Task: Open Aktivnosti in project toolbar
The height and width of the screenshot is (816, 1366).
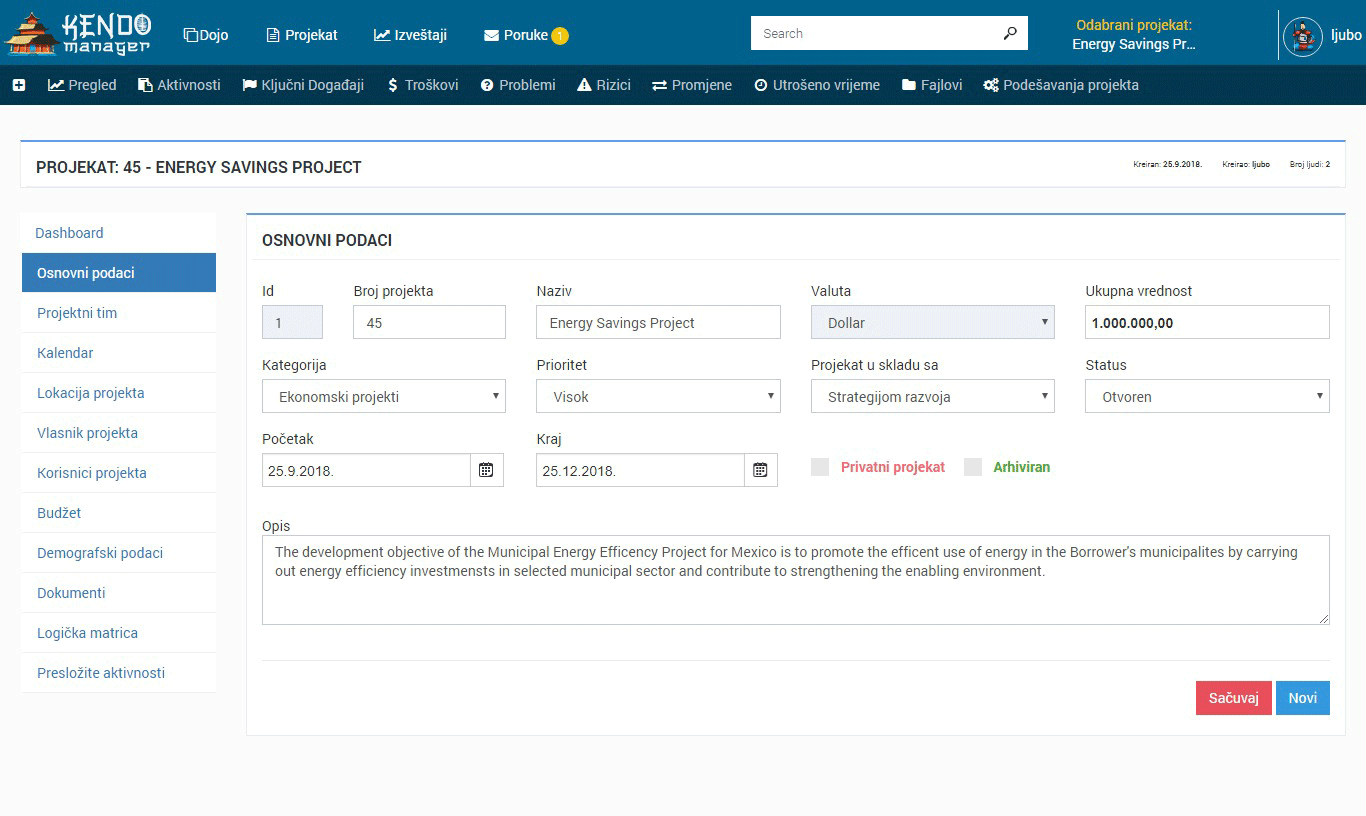Action: coord(179,85)
